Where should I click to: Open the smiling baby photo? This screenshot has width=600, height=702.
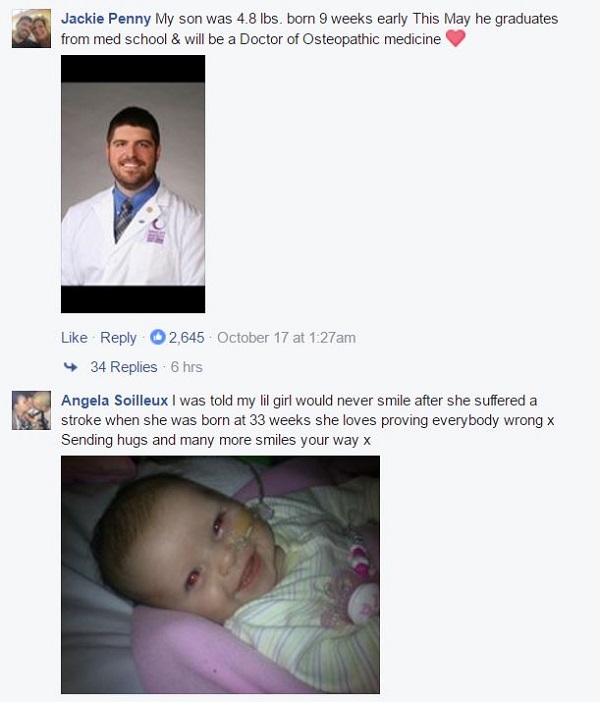220,574
